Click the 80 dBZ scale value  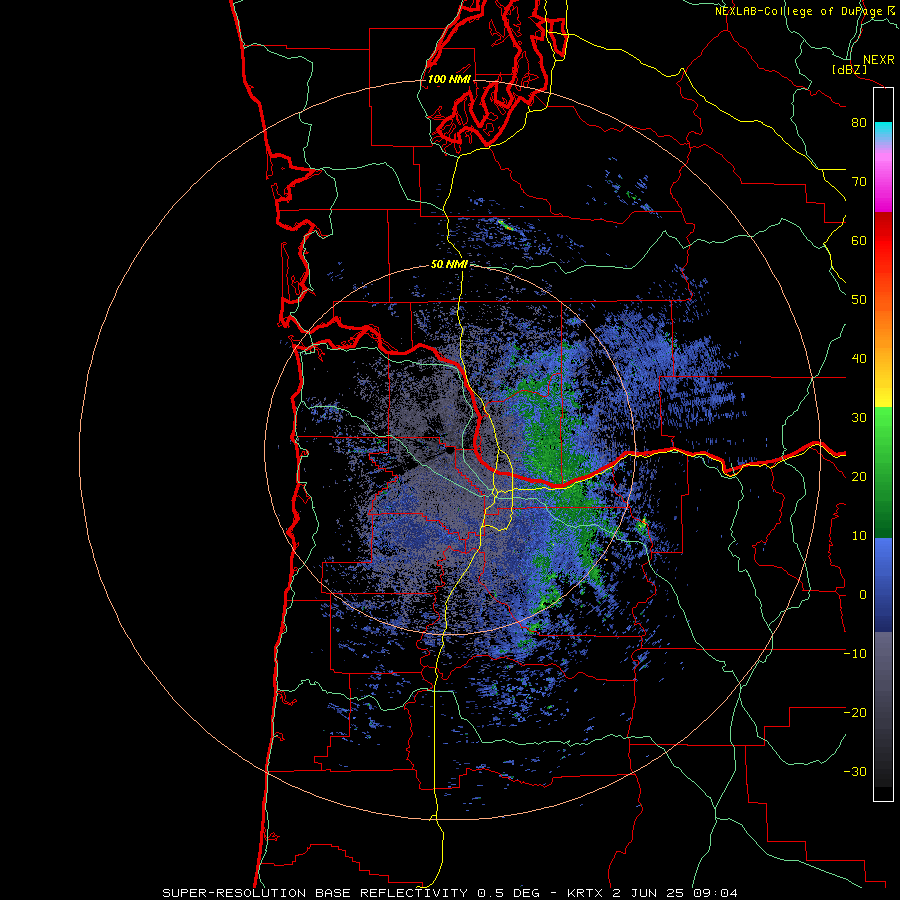pos(859,123)
